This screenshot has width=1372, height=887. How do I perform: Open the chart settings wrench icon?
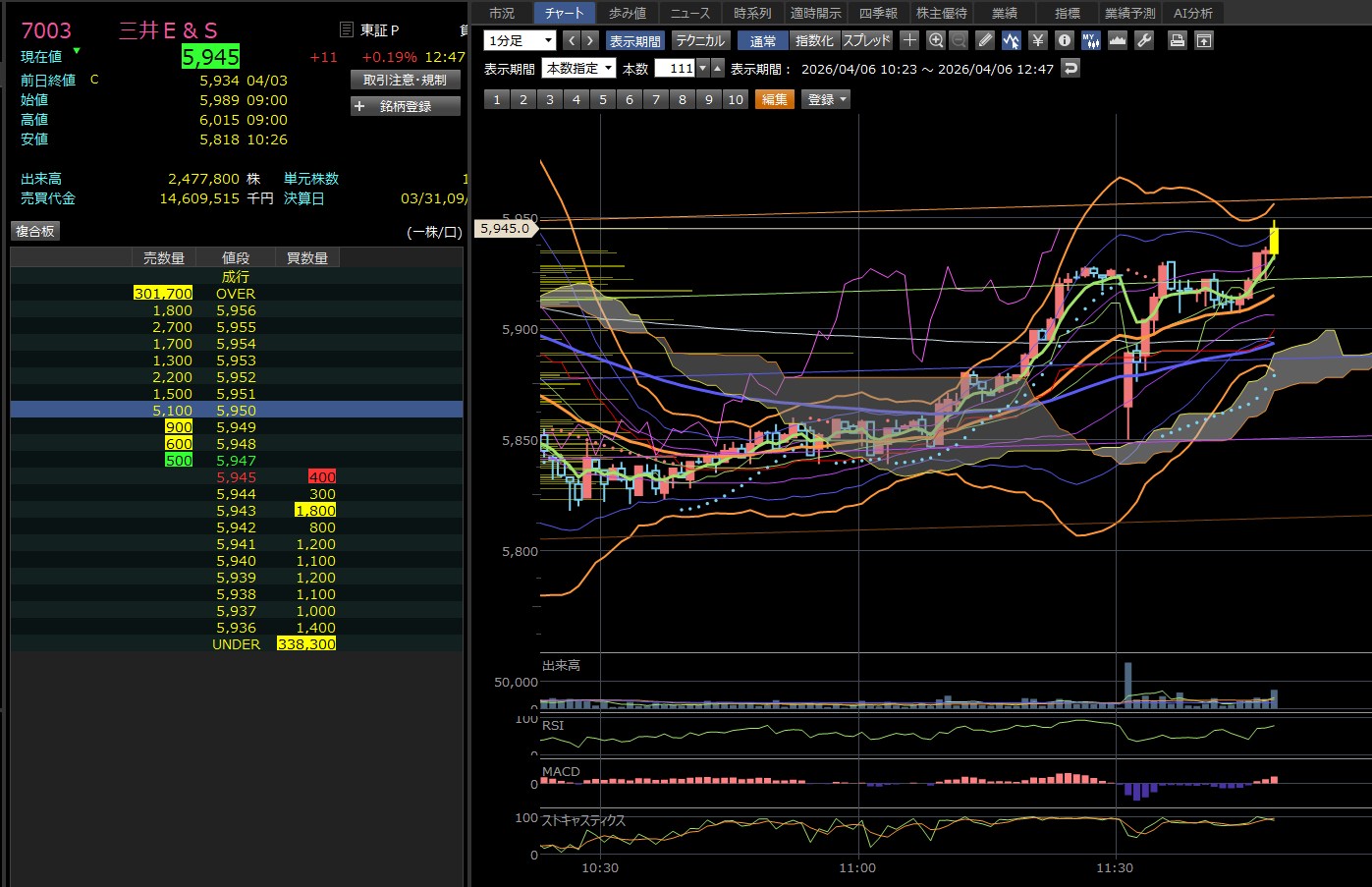[1143, 40]
